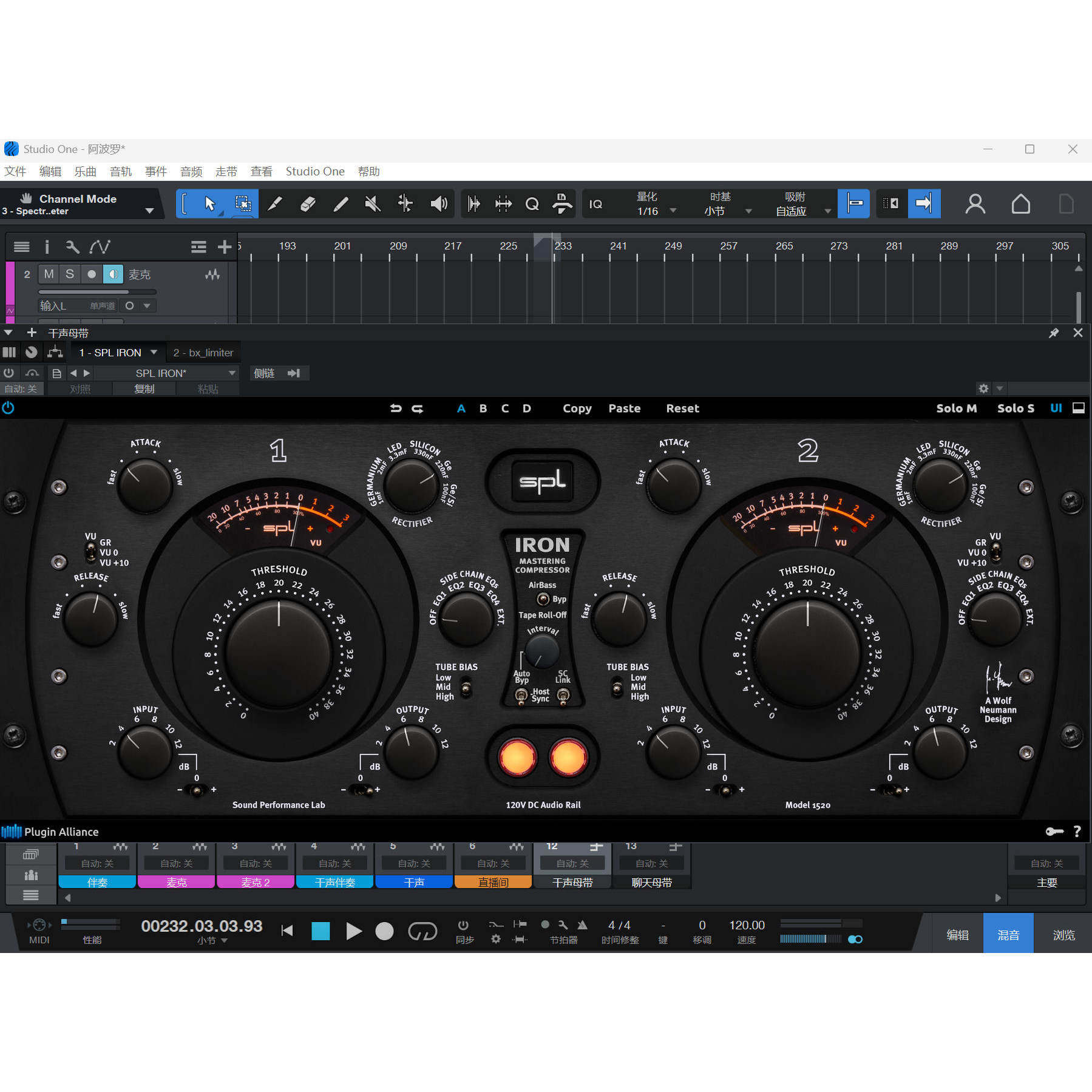The width and height of the screenshot is (1092, 1092).
Task: Open the 文件 menu
Action: coord(15,172)
